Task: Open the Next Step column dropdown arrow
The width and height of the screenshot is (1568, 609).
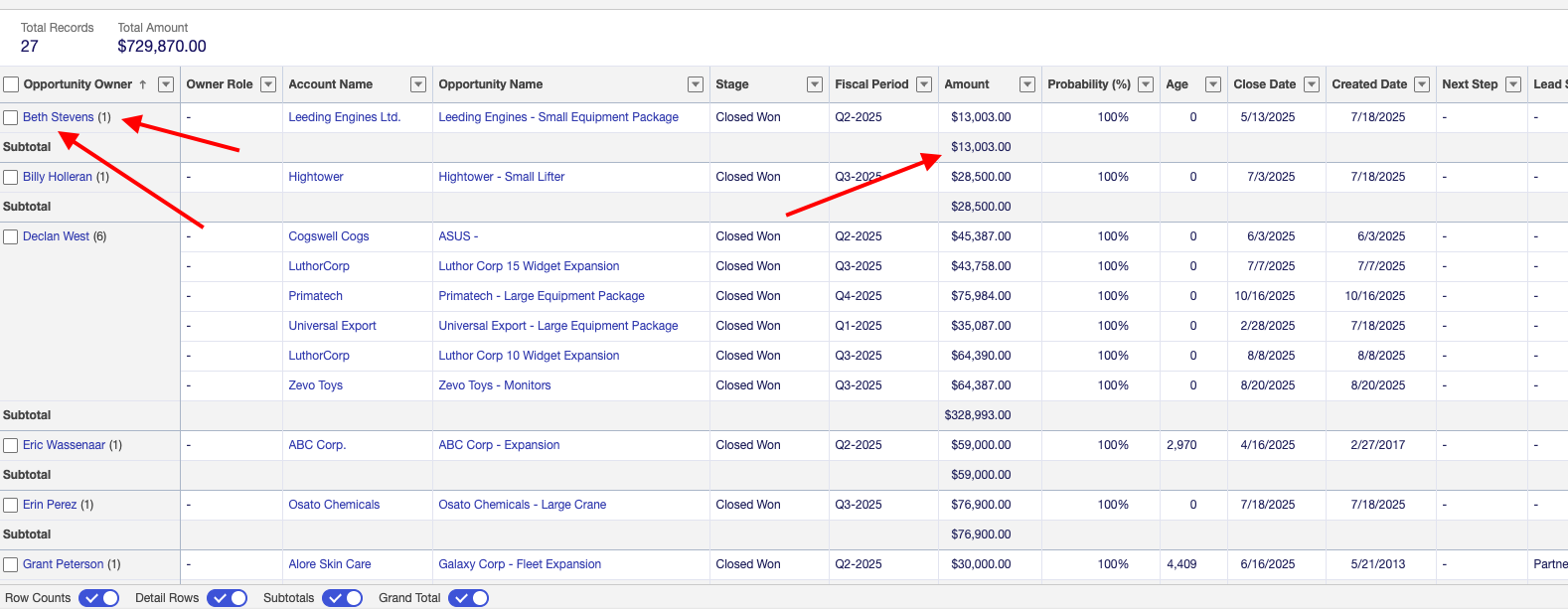Action: 1513,84
